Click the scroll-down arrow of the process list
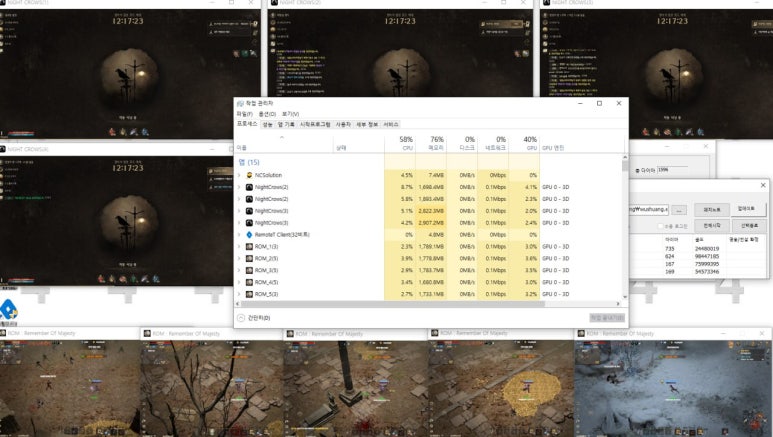The image size is (773, 437). point(625,297)
